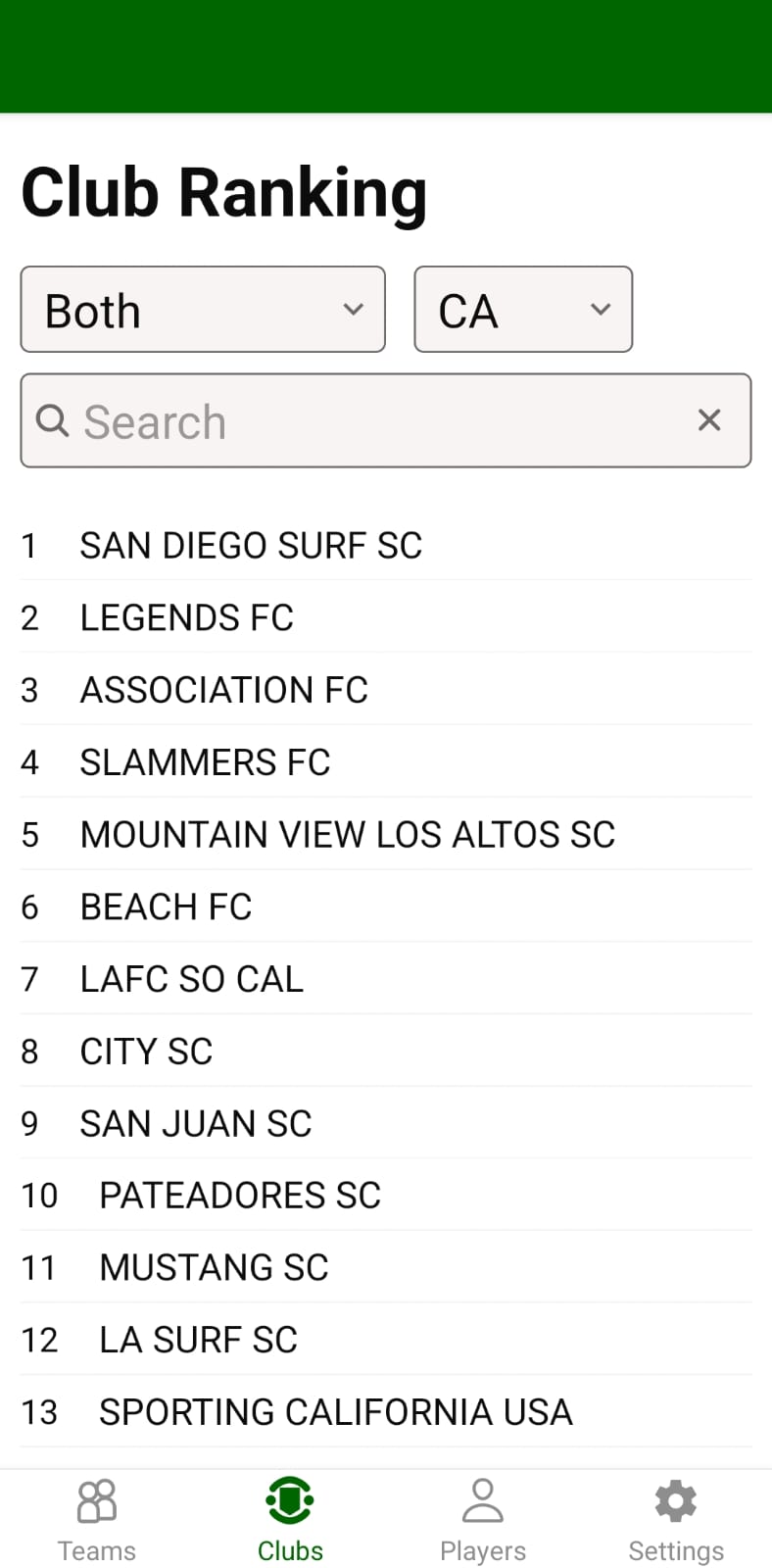Expand the Both gender dropdown
772x1568 pixels.
[x=203, y=310]
